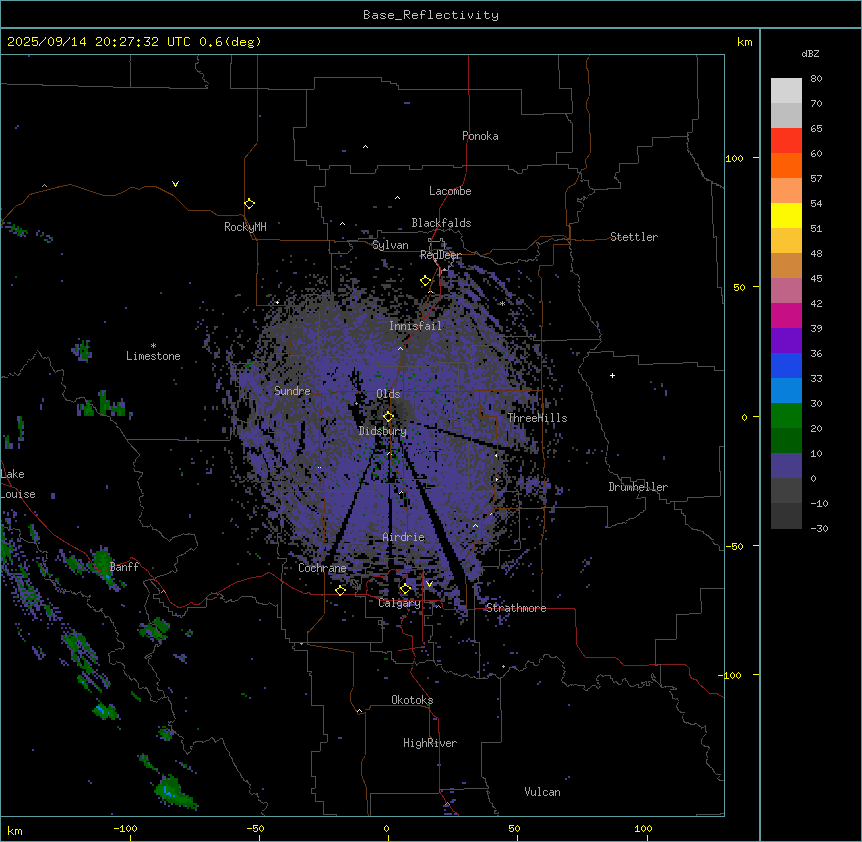Pick the bright green swatch in the legend

(786, 416)
